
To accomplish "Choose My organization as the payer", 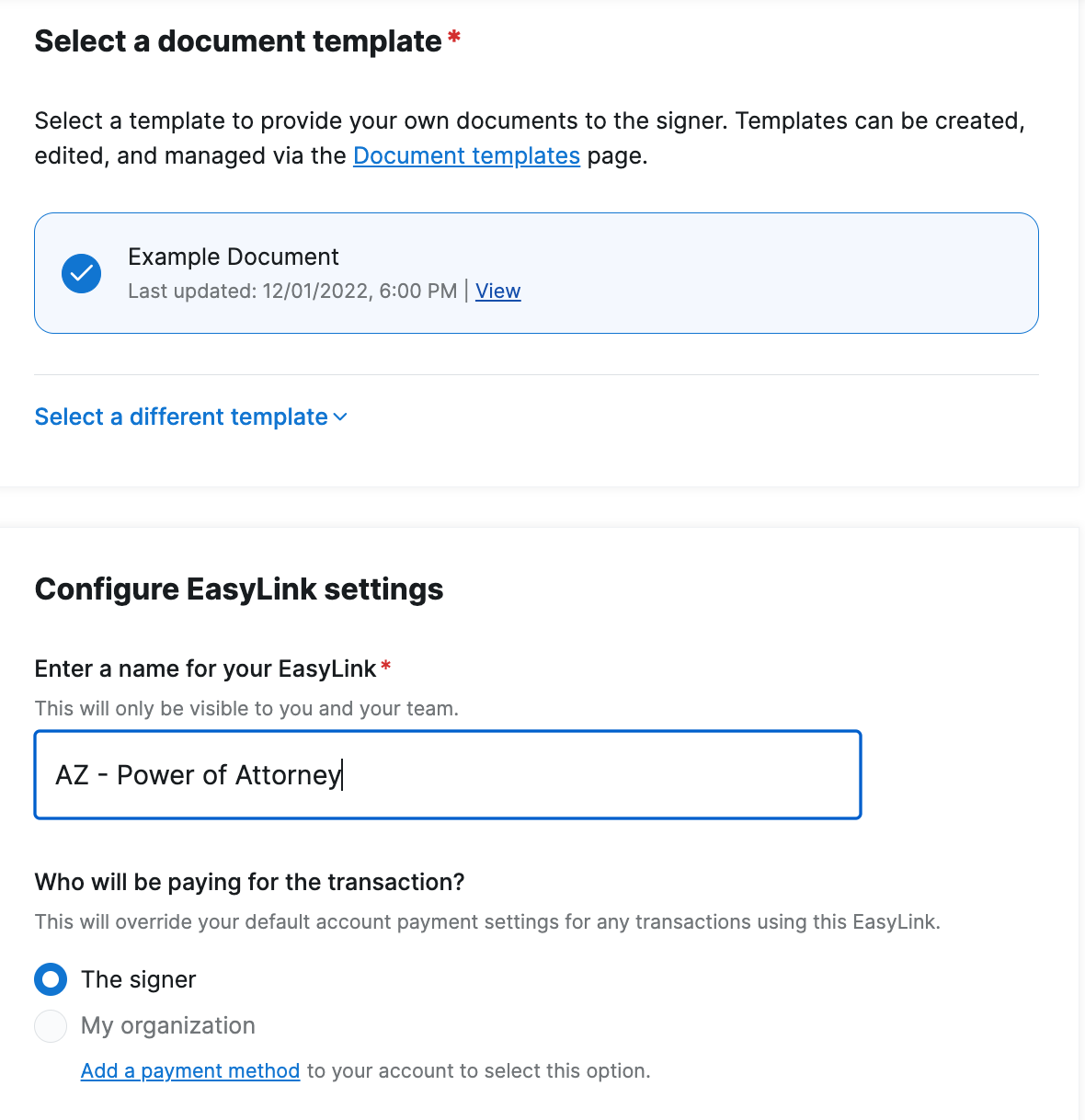I will [51, 1025].
